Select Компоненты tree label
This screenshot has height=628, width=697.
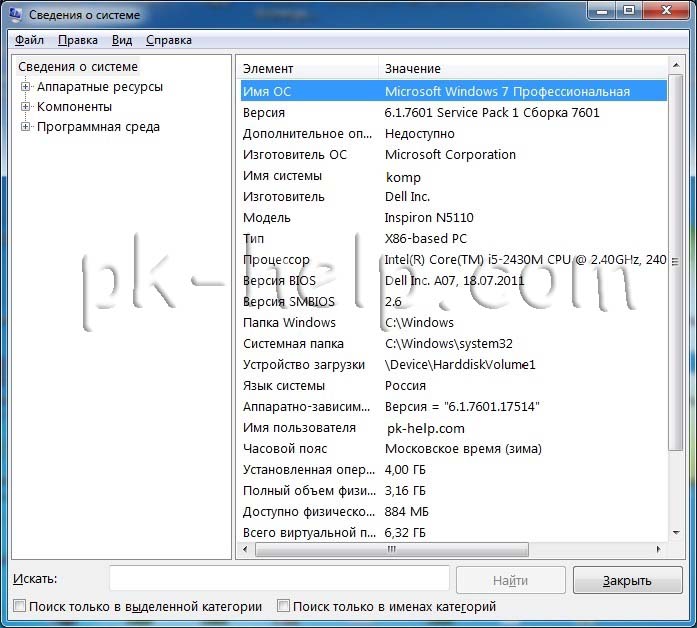(74, 107)
